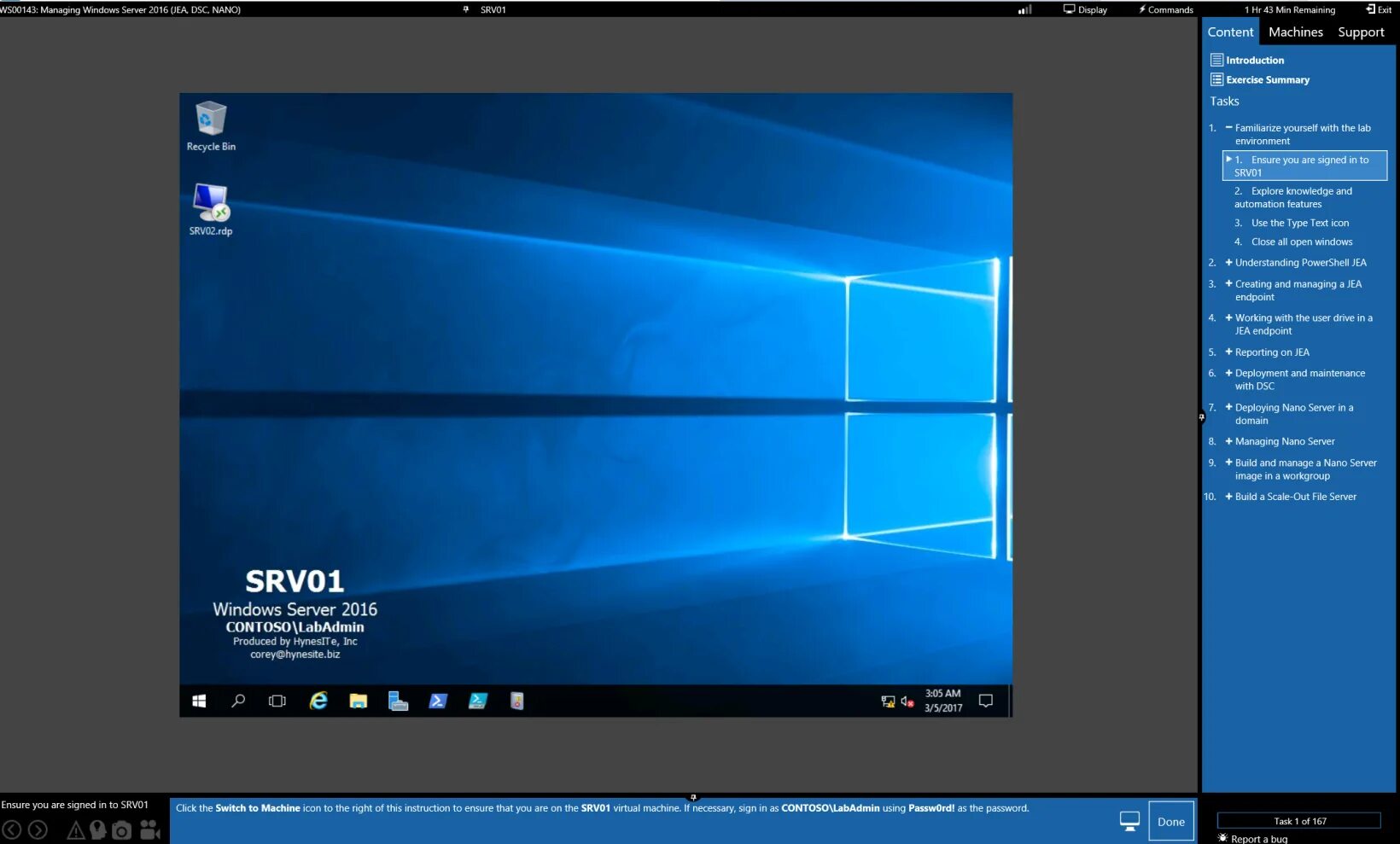Viewport: 1400px width, 844px height.
Task: Open Server Manager from the taskbar
Action: point(398,701)
